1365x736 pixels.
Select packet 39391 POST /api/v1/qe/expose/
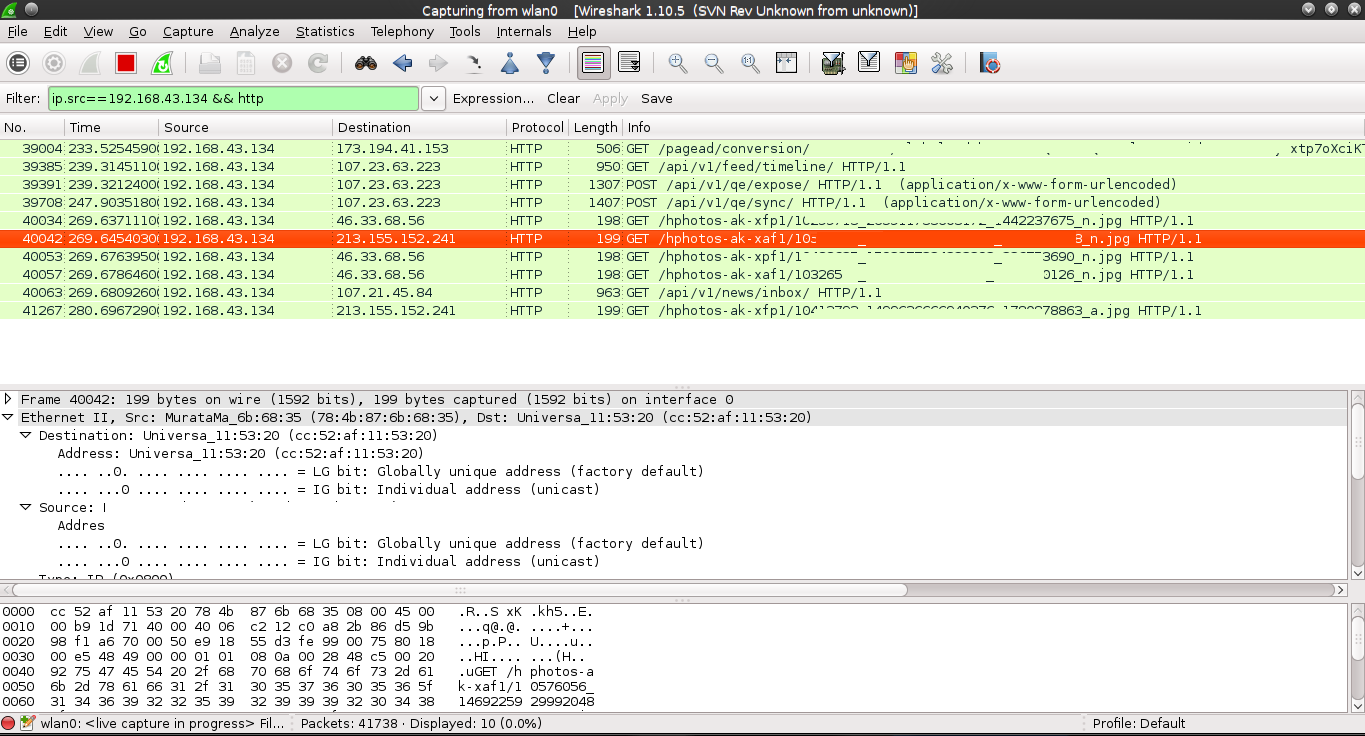point(682,184)
